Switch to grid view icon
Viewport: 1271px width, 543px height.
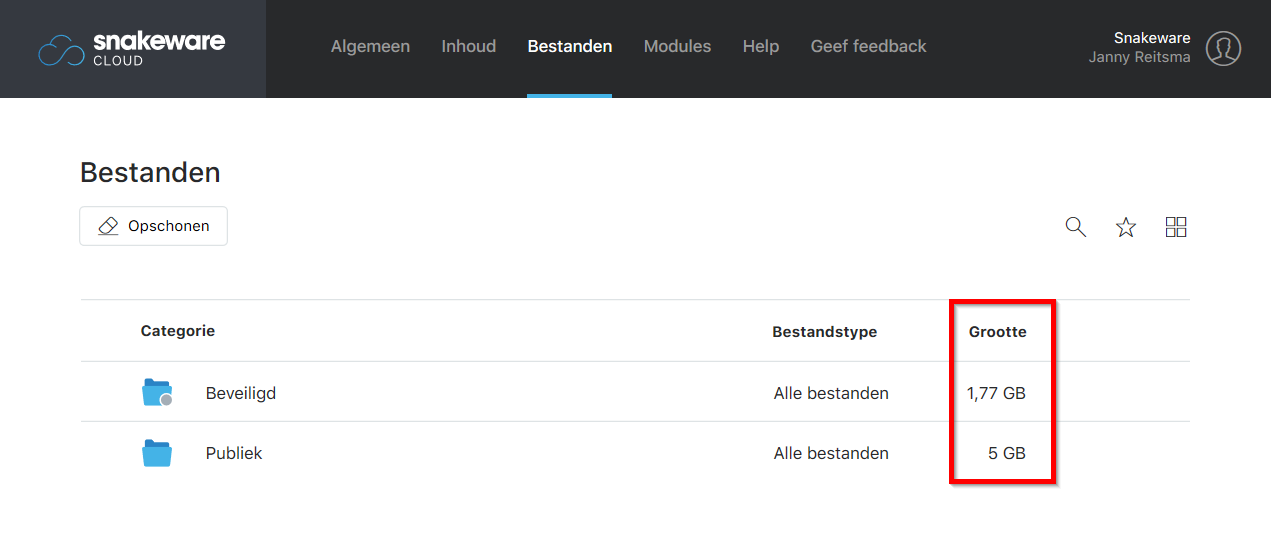[x=1176, y=227]
